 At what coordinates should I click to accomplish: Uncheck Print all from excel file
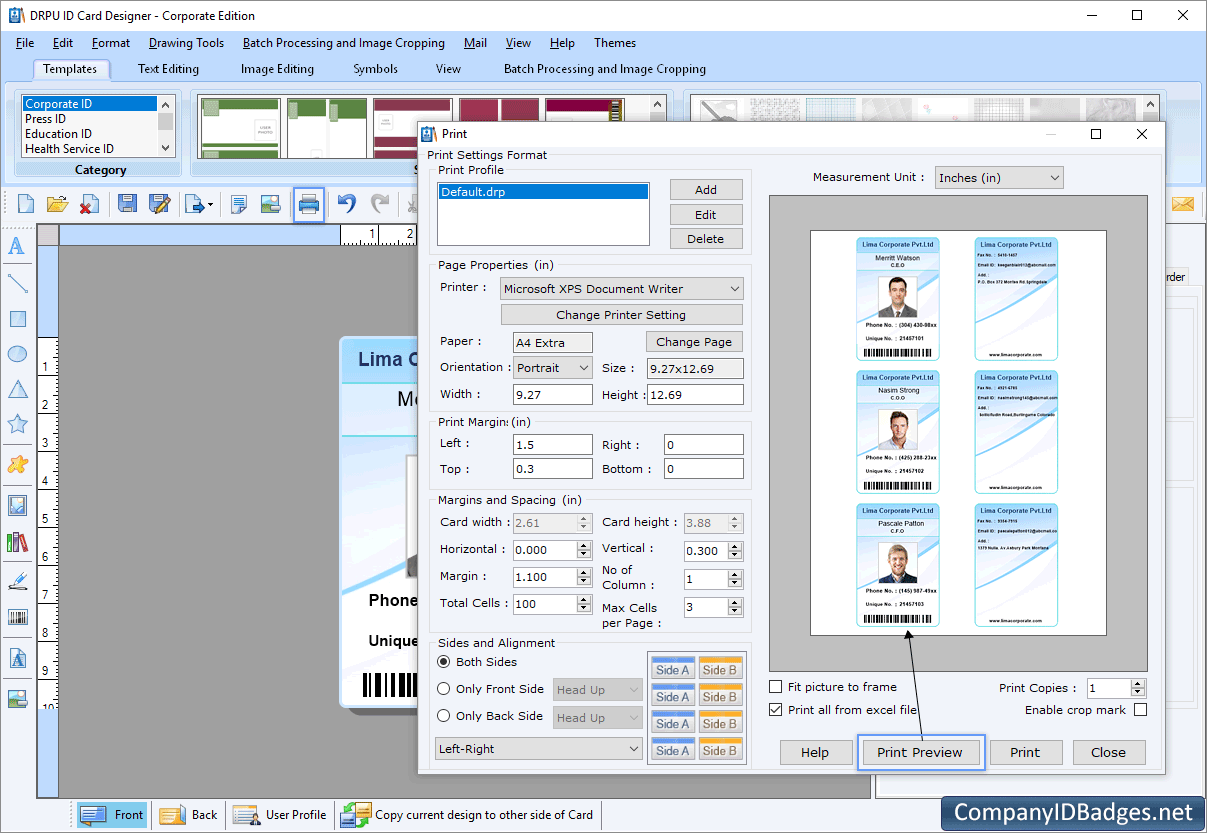point(778,709)
